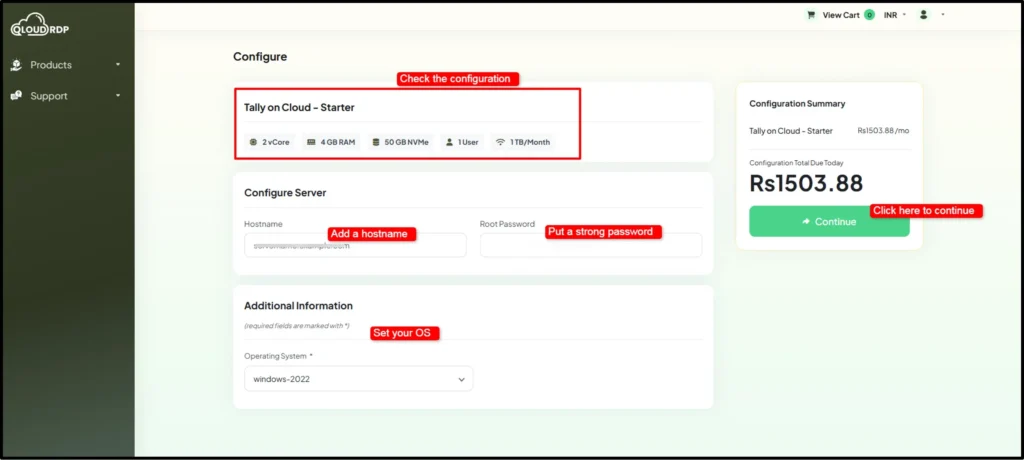1024x460 pixels.
Task: Click the cart count badge
Action: (869, 14)
